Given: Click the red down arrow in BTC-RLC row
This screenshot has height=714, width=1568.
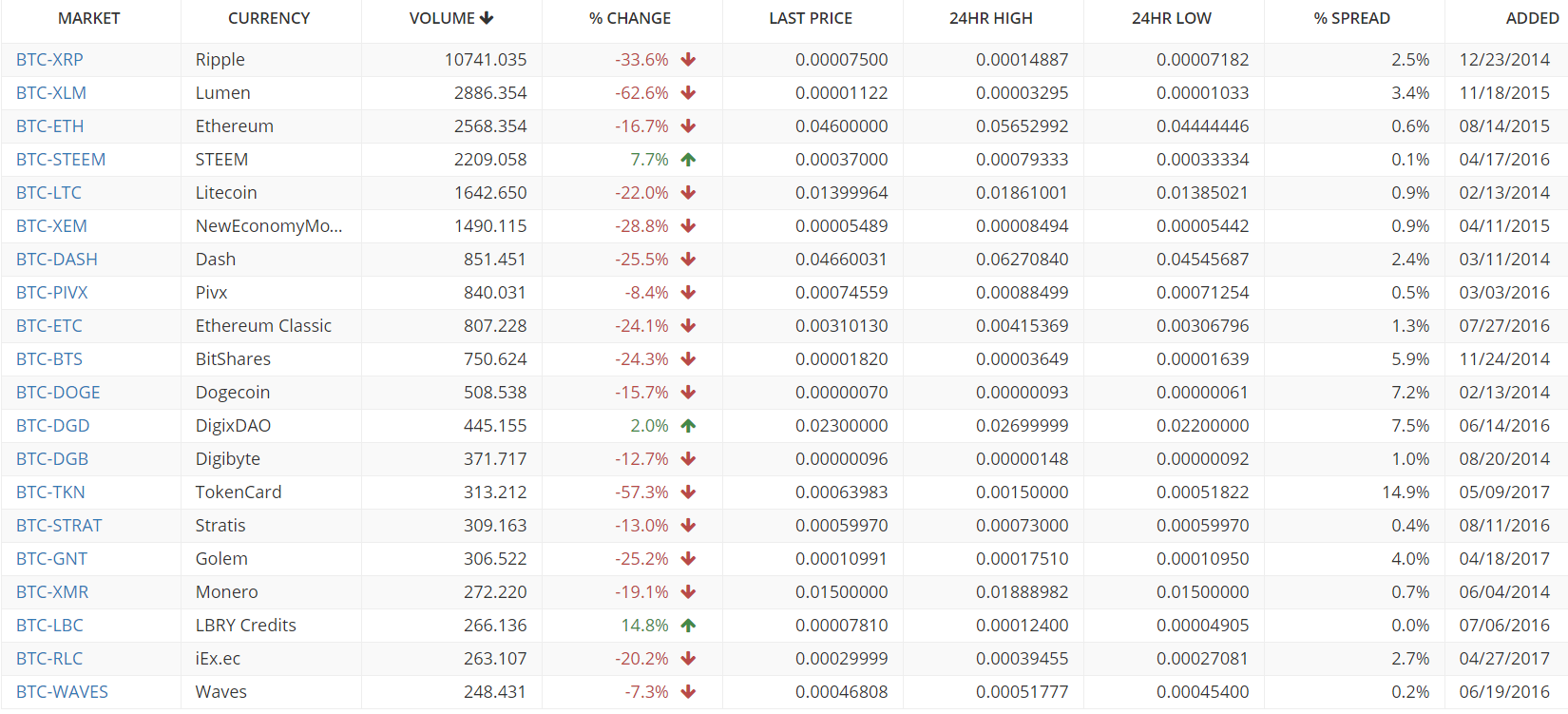Looking at the screenshot, I should pyautogui.click(x=688, y=659).
